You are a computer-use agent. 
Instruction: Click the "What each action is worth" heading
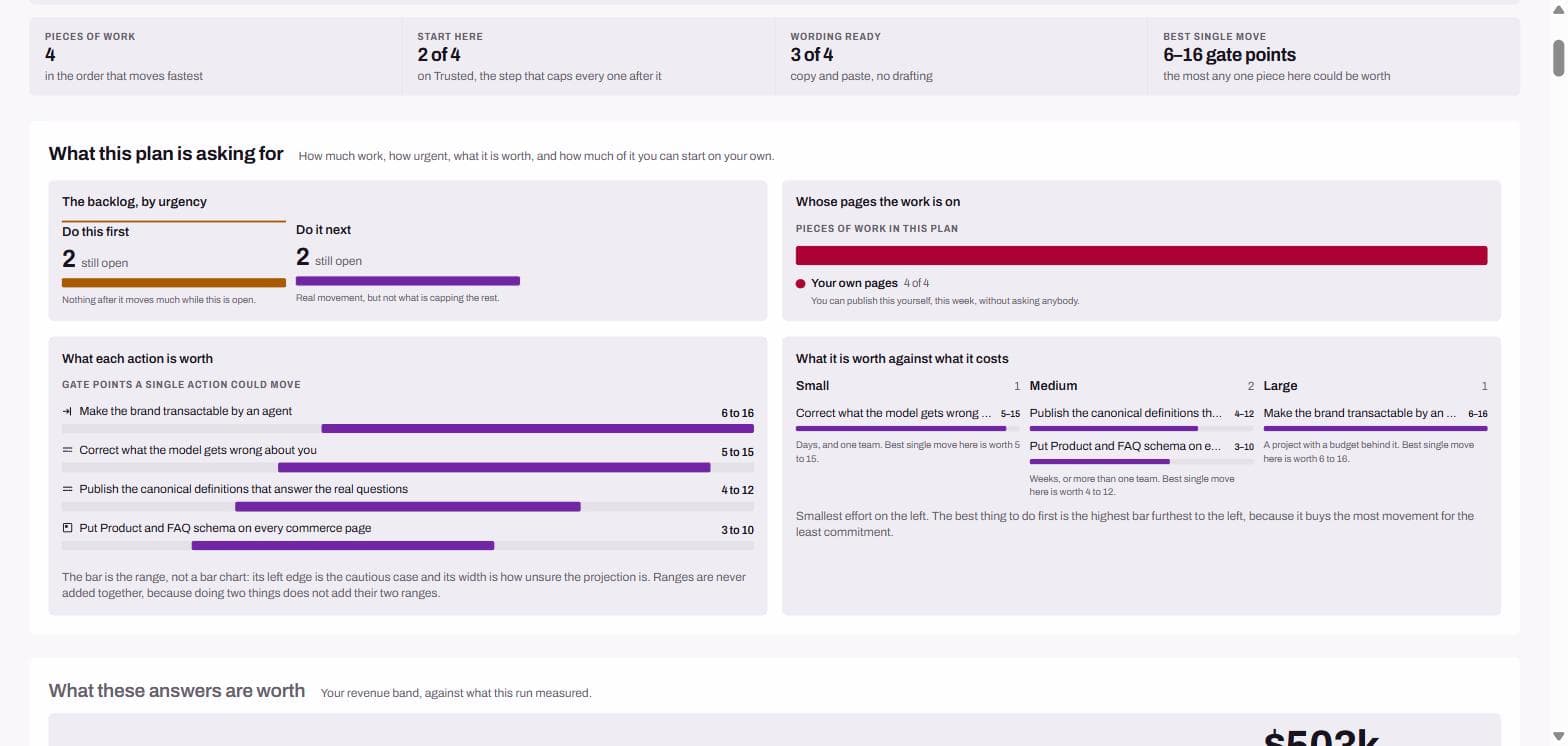click(137, 359)
